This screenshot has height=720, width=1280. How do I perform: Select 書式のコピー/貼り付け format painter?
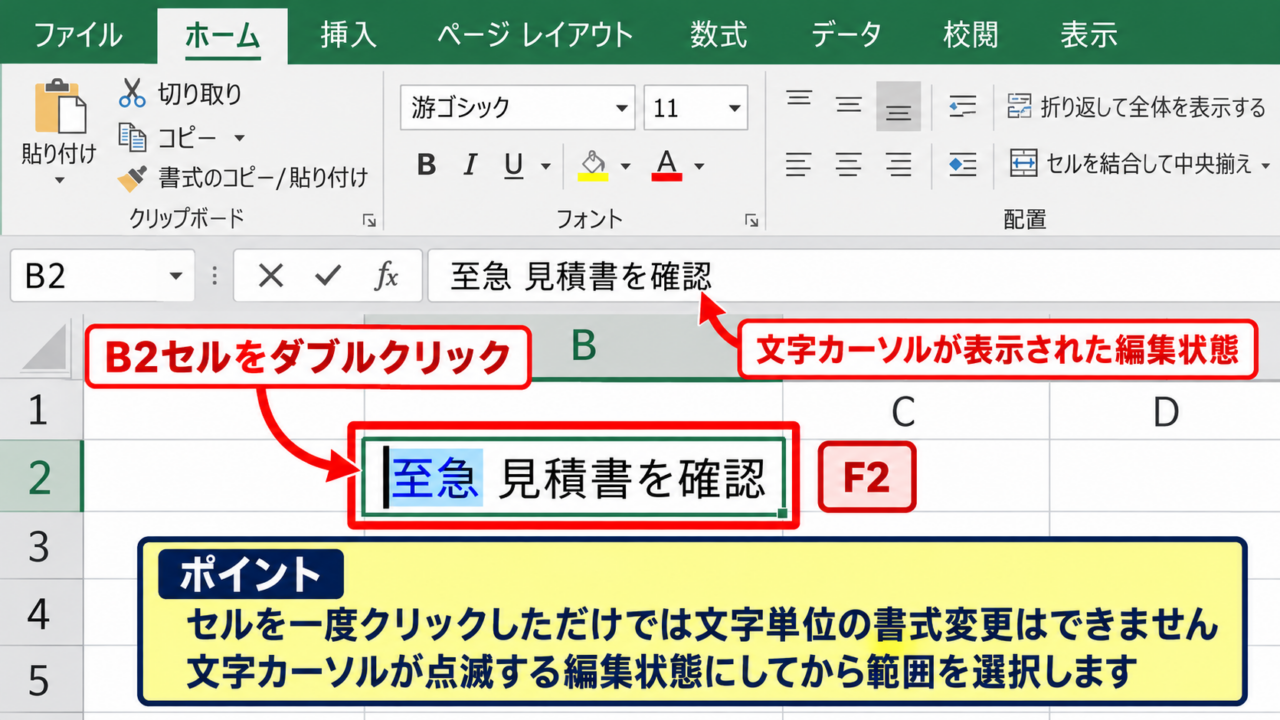tap(243, 178)
